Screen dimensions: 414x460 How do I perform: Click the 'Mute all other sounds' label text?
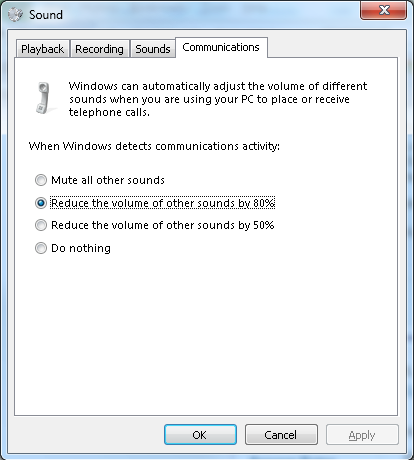coord(108,180)
